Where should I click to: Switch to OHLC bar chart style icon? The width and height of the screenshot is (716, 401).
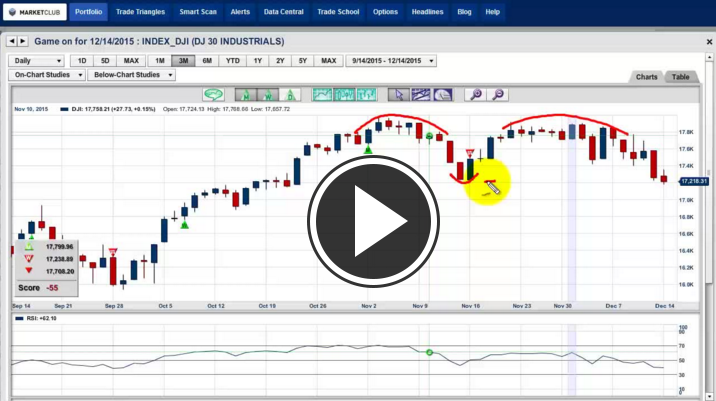(366, 95)
